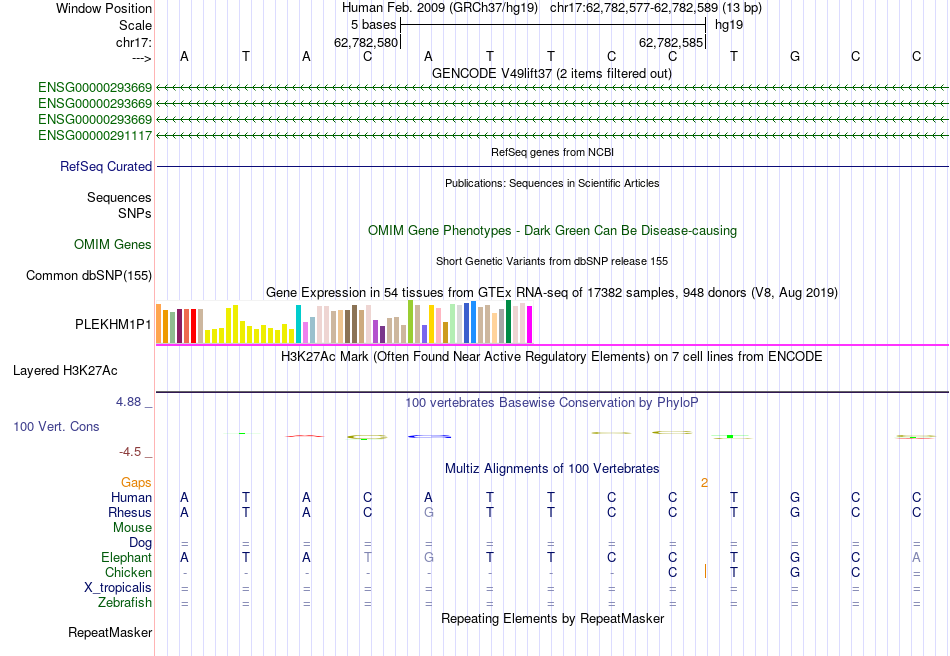
Task: Click 'GENCODE V49lift37 (2 items filtered out)' title
Action: coord(551,73)
